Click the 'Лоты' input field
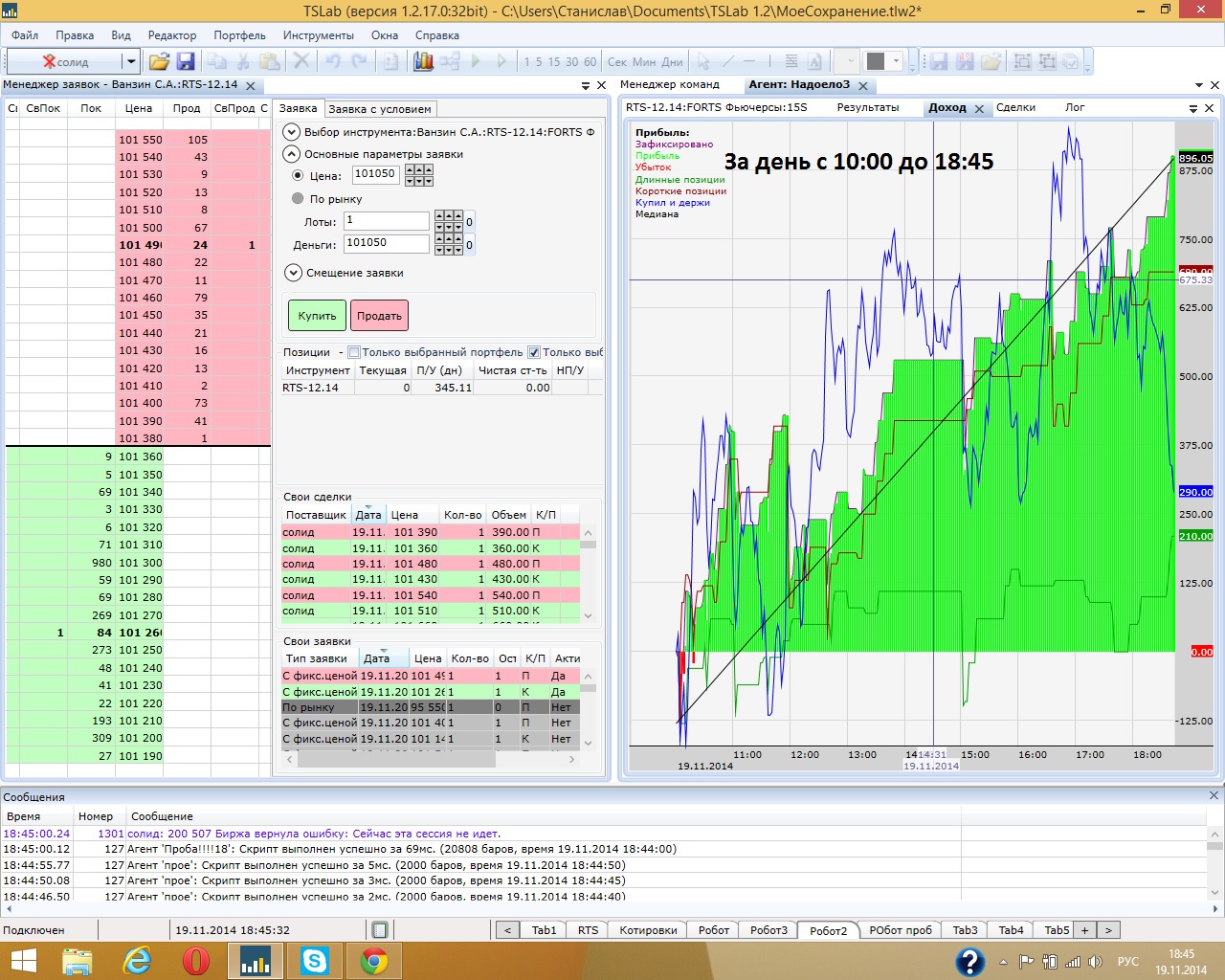The width and height of the screenshot is (1225, 980). [387, 221]
